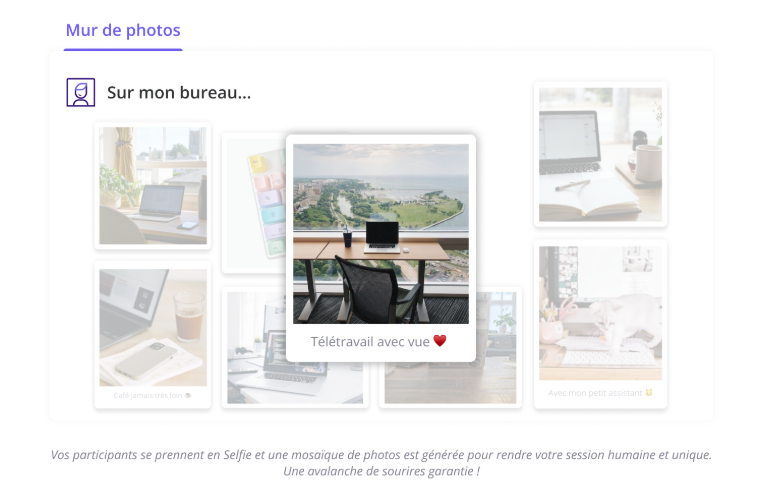Screen dimensions: 769x501
Task: Click the white mug in the top-right photo
Action: (647, 163)
